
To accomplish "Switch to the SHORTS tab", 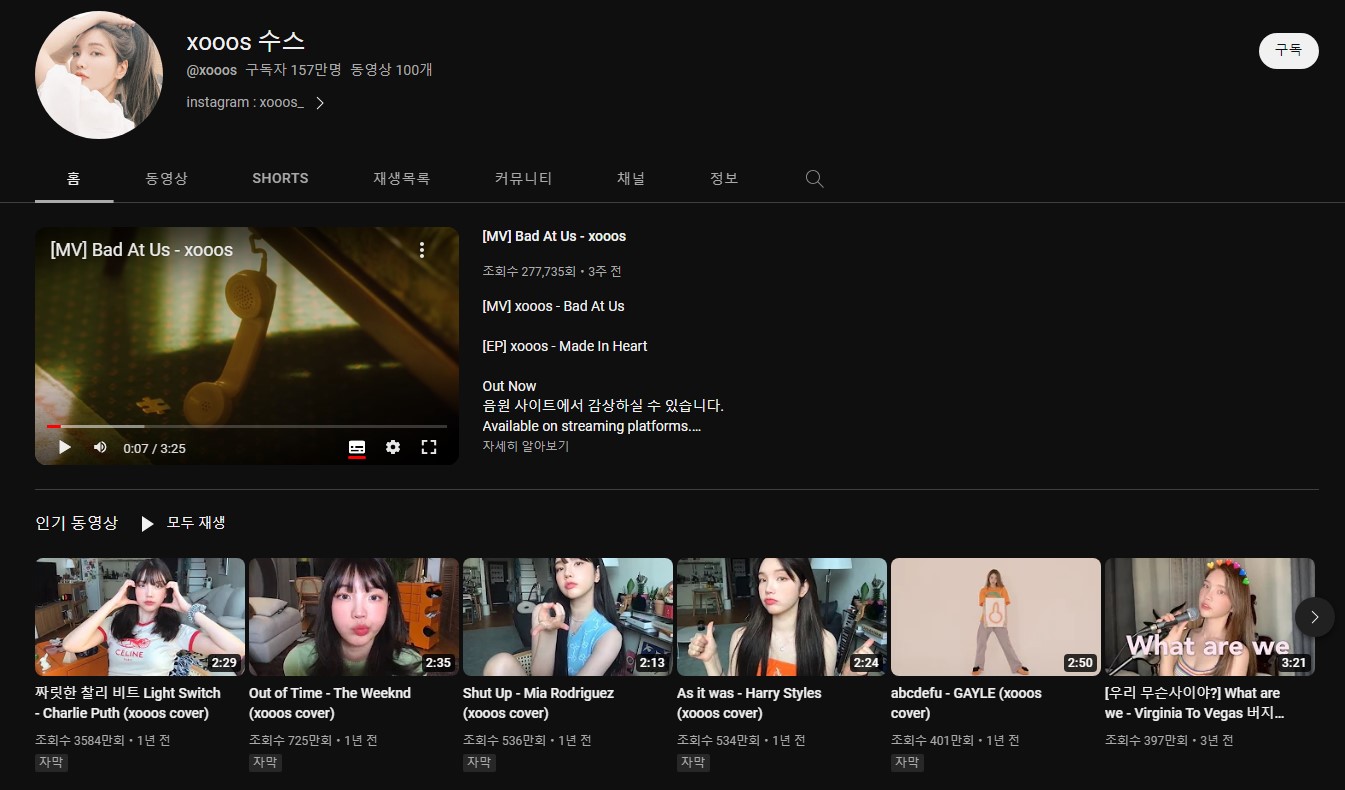I will tap(279, 178).
